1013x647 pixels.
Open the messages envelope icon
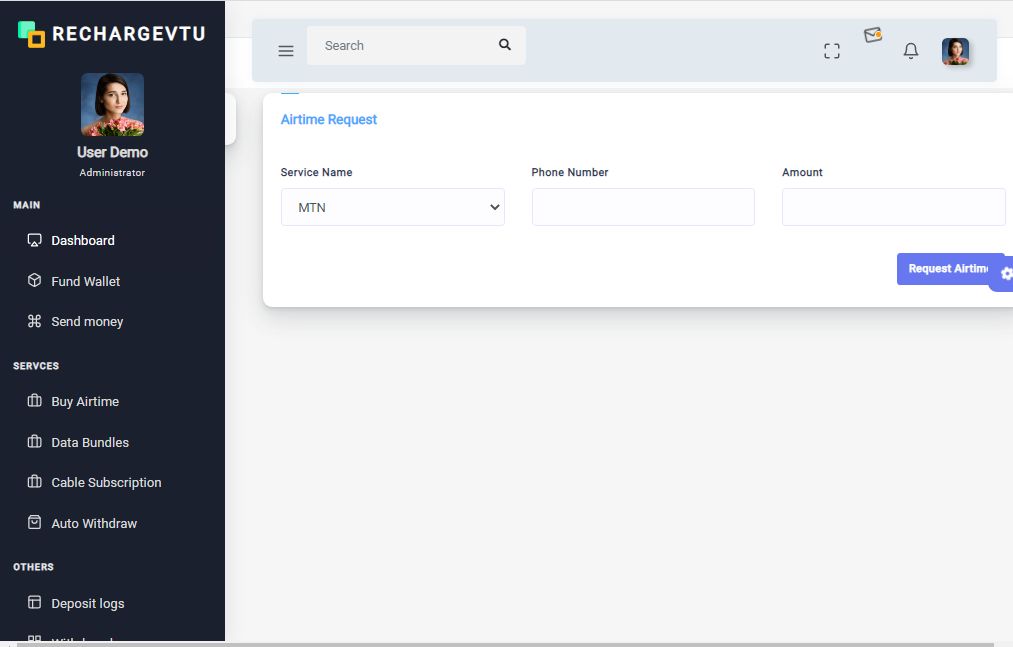[873, 35]
